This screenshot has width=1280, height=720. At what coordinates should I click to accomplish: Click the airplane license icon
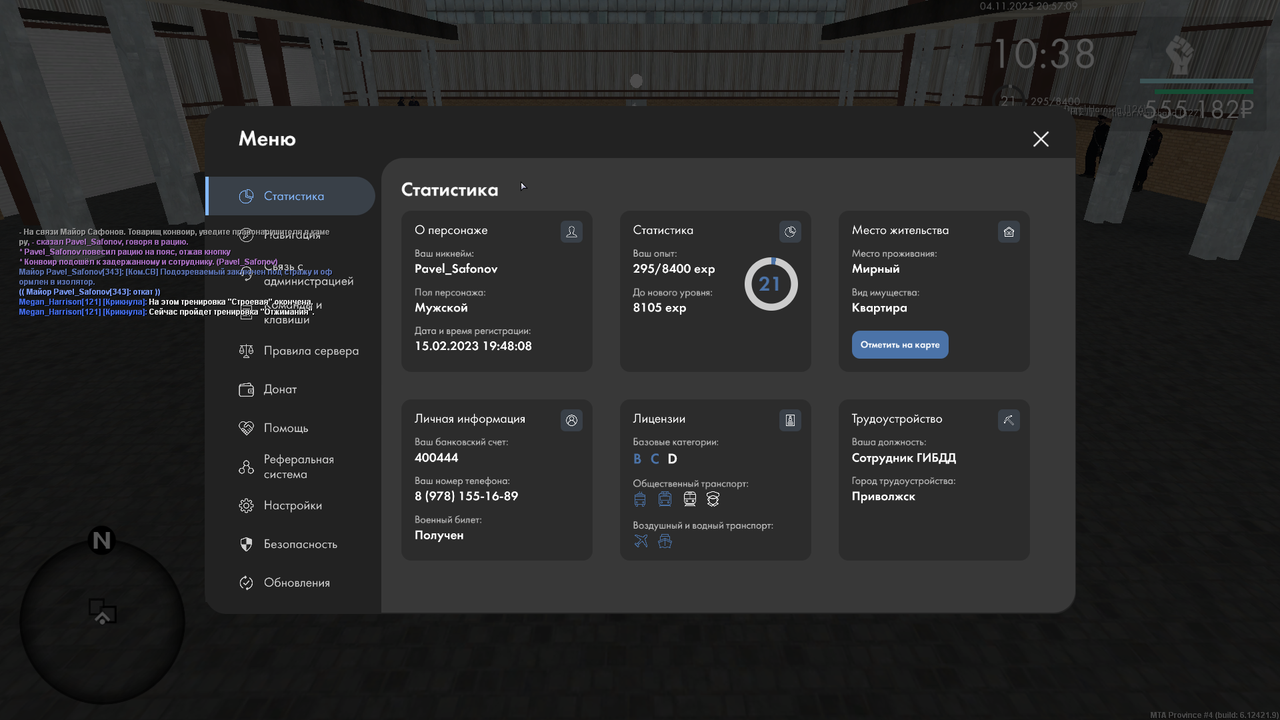click(641, 541)
